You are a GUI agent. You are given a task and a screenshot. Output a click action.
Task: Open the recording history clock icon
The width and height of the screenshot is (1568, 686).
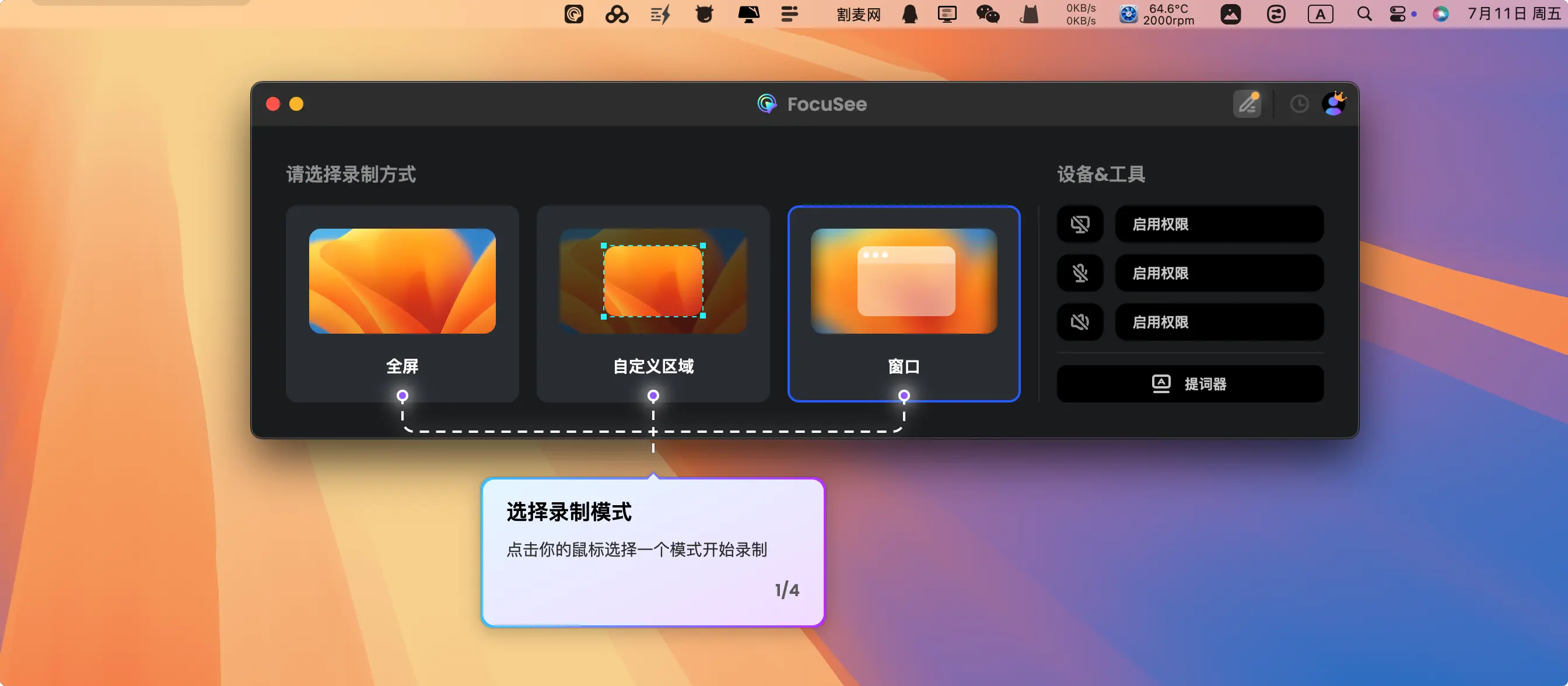(x=1299, y=104)
